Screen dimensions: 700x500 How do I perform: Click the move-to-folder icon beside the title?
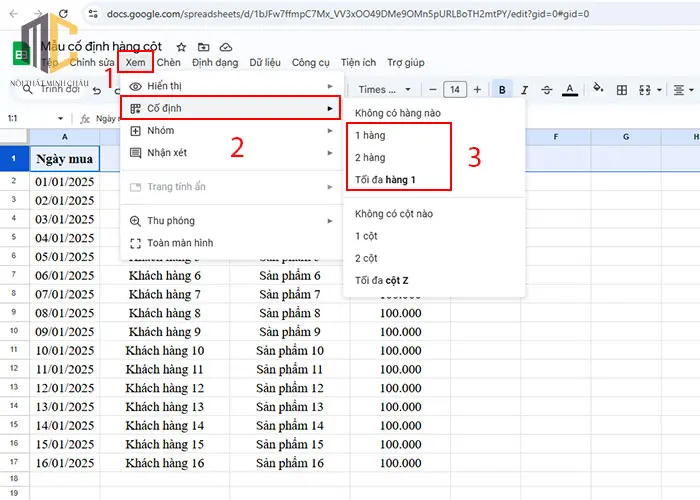(x=204, y=47)
